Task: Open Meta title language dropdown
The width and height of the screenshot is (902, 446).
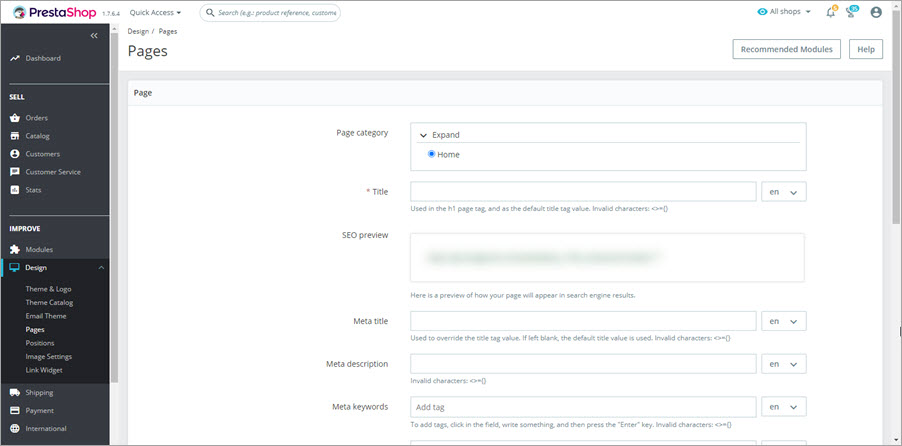Action: pos(783,322)
